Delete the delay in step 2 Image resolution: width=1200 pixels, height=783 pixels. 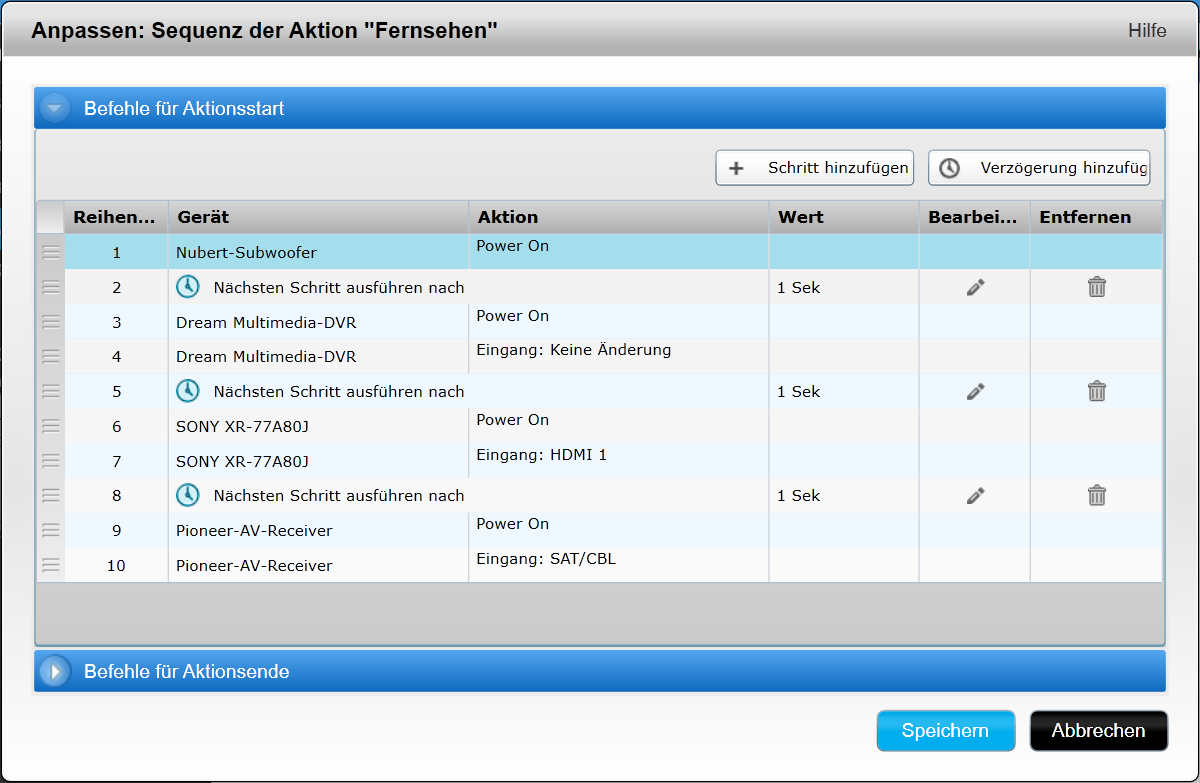[x=1096, y=288]
